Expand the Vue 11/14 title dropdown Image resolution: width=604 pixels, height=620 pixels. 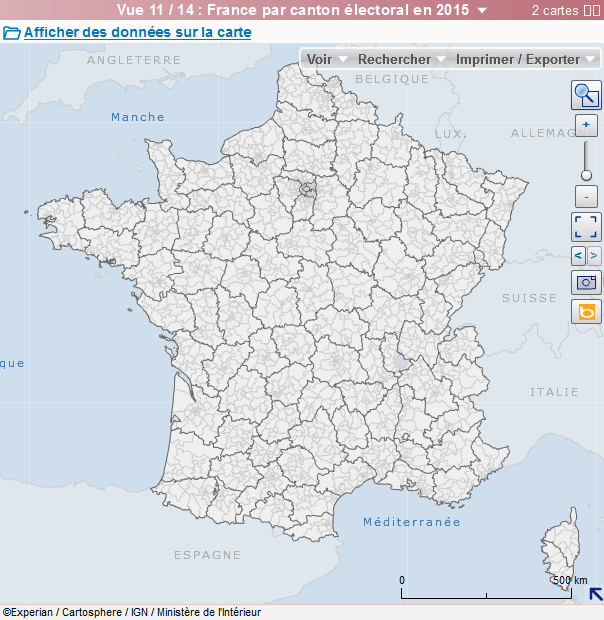483,10
